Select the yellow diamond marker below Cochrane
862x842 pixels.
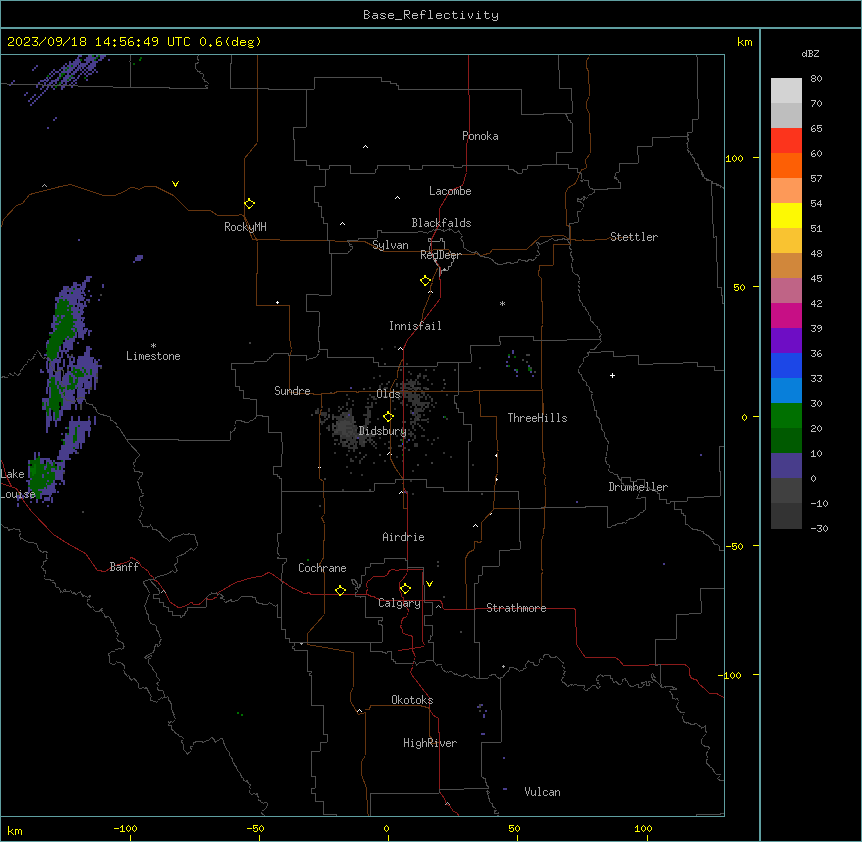coord(340,590)
